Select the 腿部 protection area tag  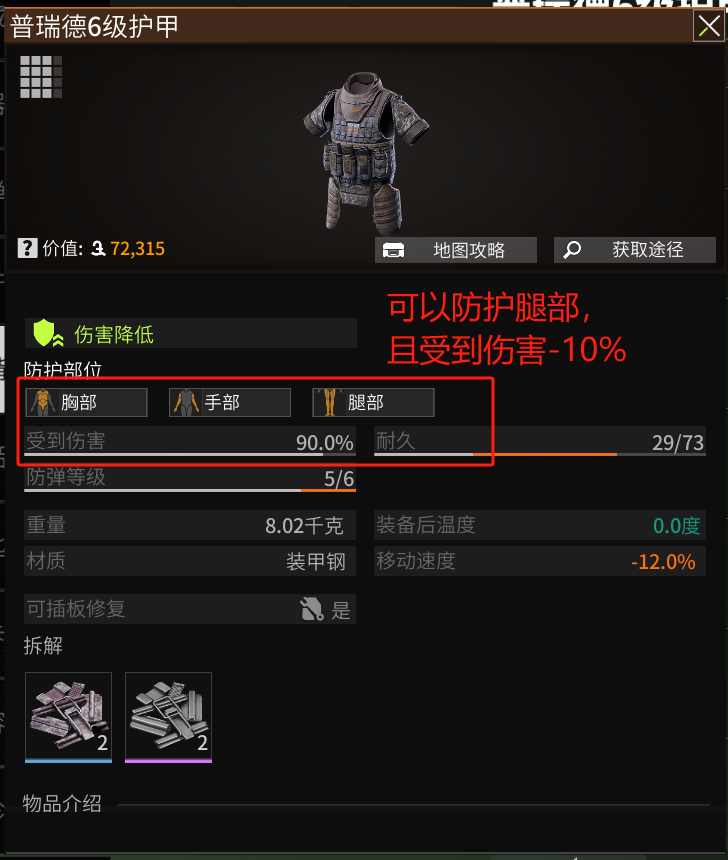(x=374, y=403)
